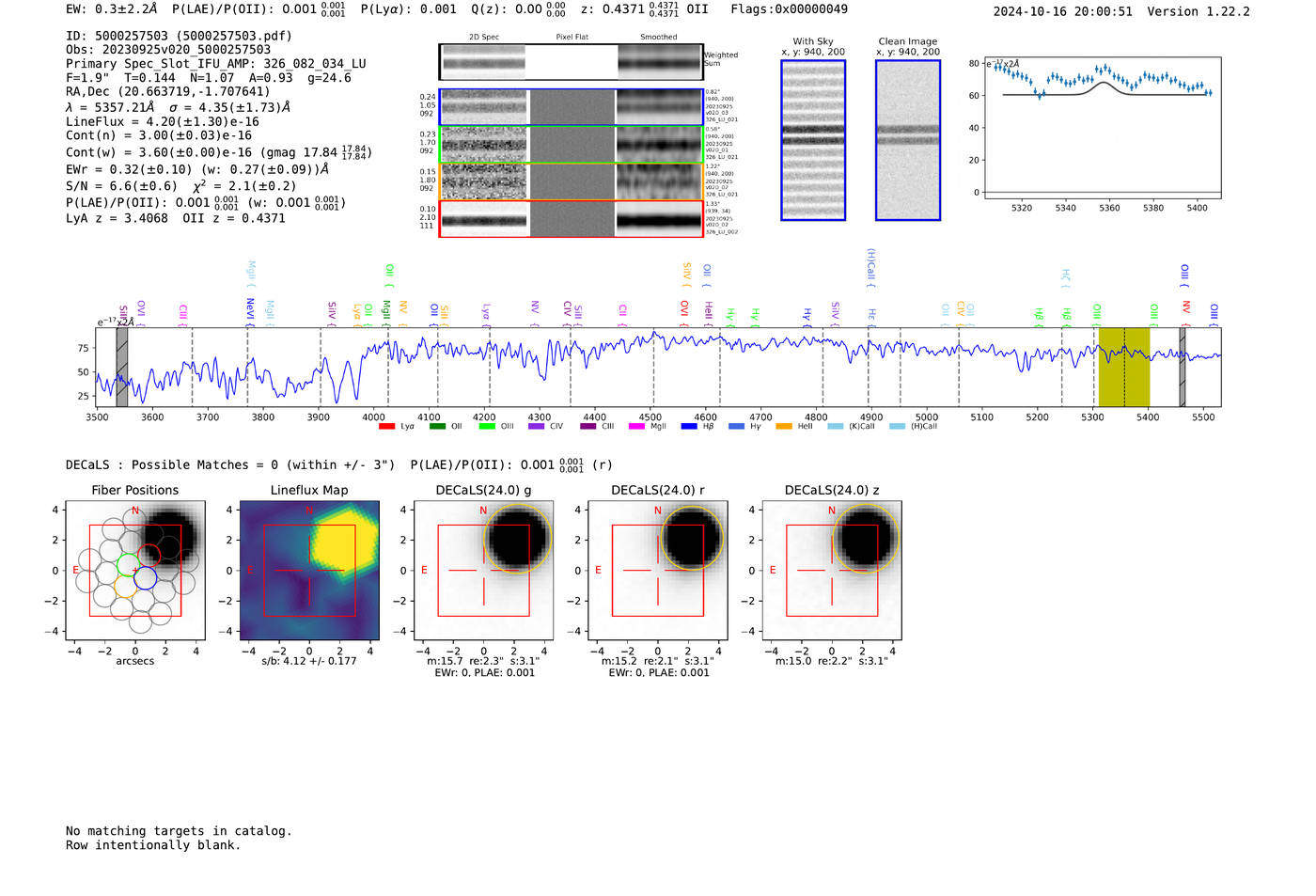The image size is (1316, 896).
Task: Select the red-bordered 2D spectrum row
Action: pyautogui.click(x=571, y=219)
